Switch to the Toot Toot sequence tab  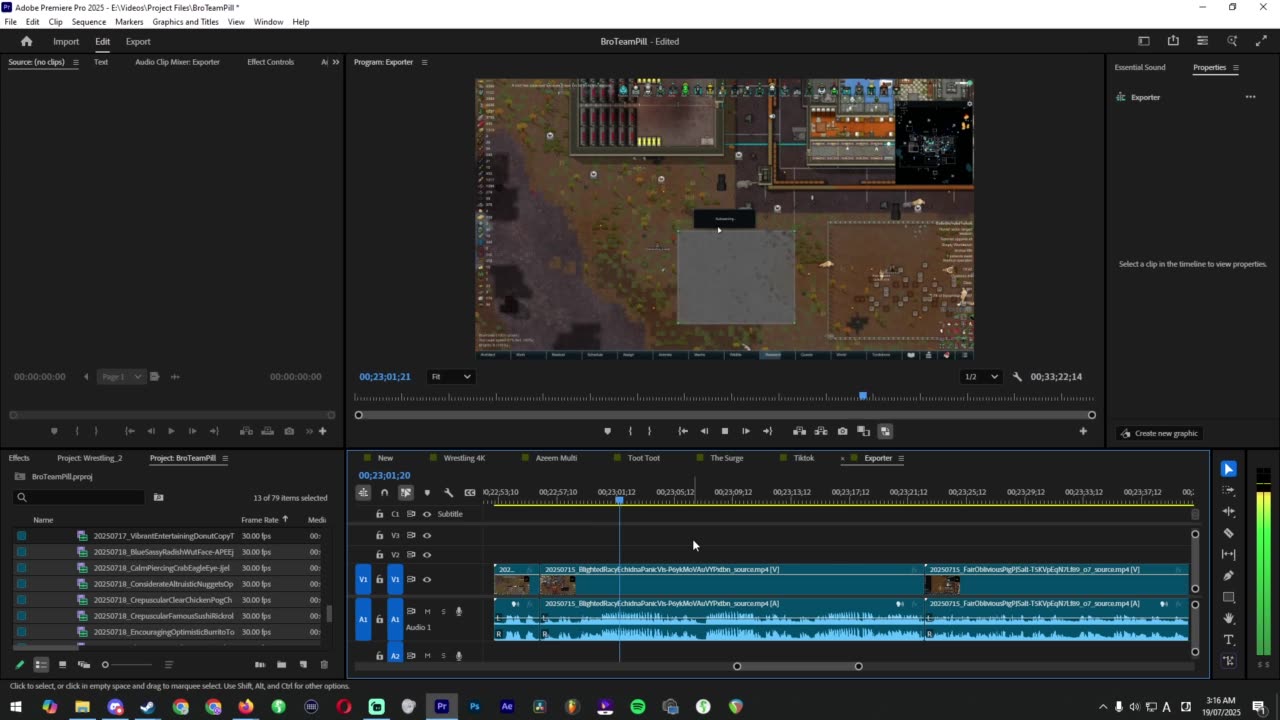tap(643, 458)
